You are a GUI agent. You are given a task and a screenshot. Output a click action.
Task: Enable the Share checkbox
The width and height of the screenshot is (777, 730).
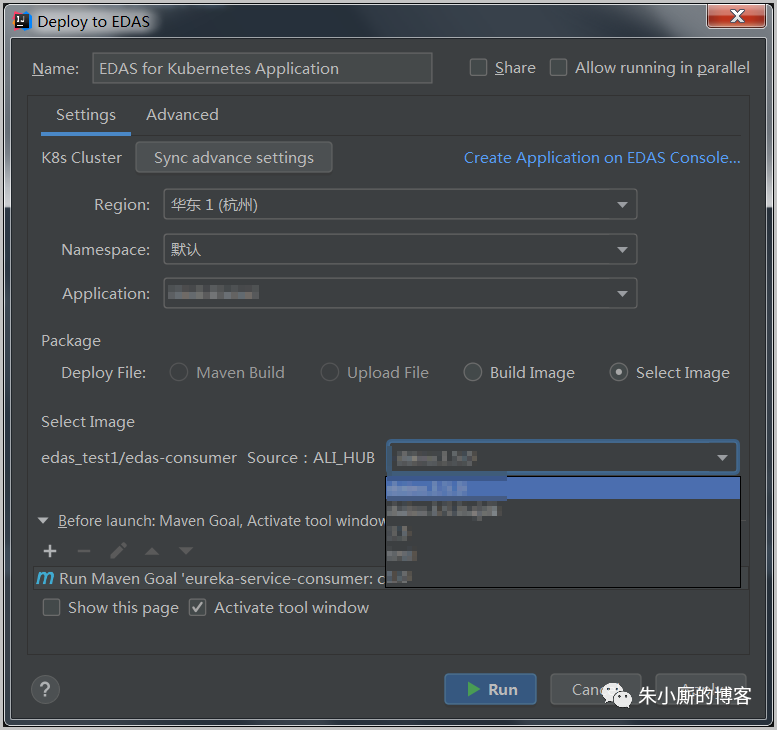coord(478,67)
